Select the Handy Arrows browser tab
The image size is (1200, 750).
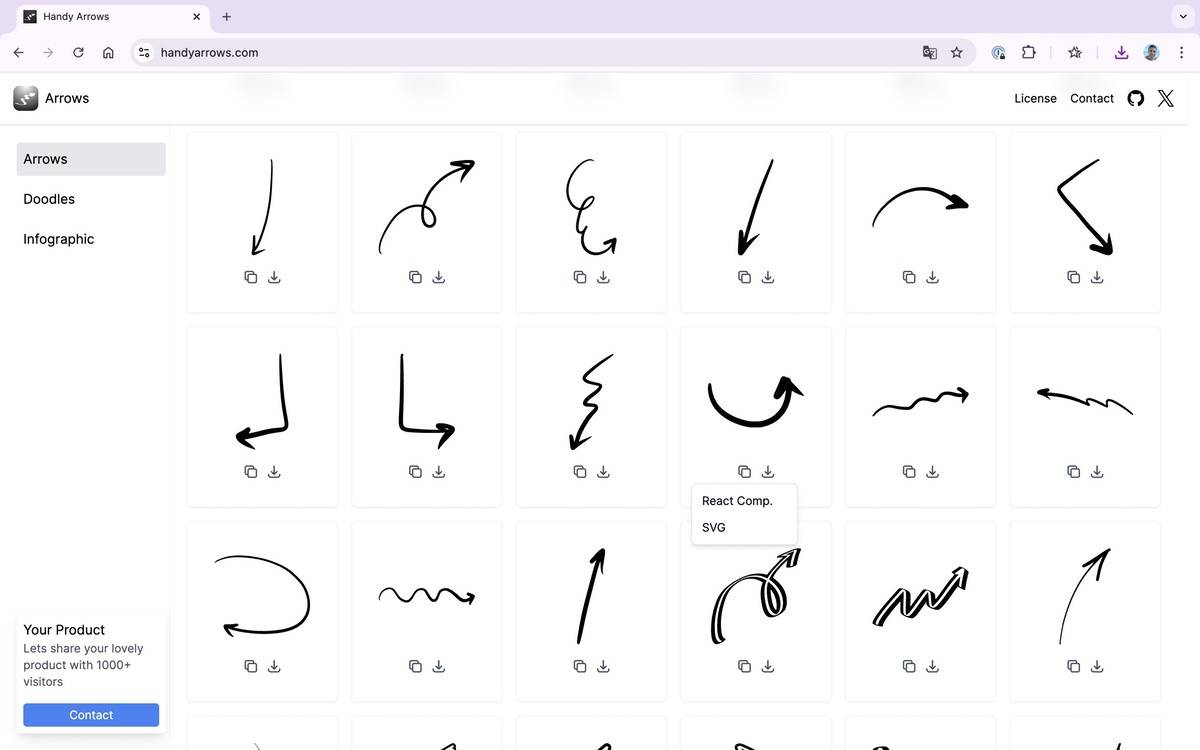point(112,17)
